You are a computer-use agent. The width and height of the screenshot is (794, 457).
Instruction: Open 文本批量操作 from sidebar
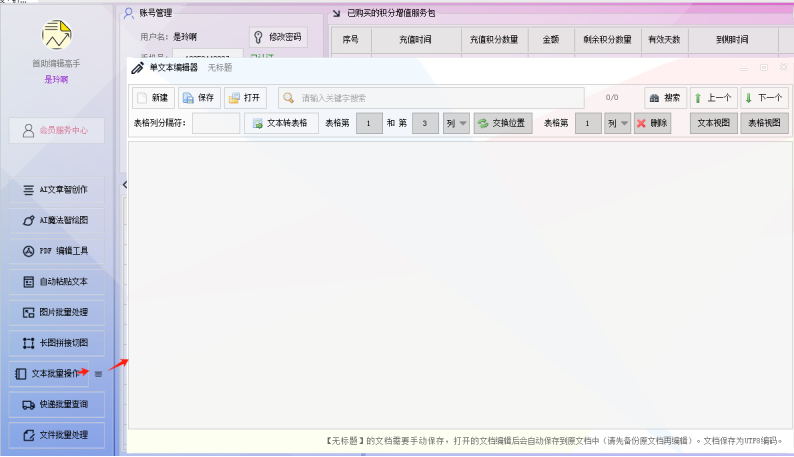coord(49,374)
